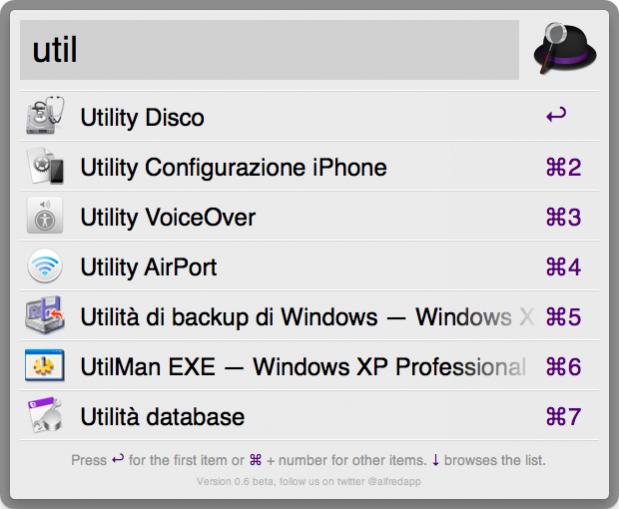This screenshot has width=619, height=509.
Task: Click the iPhone Configuration Utility icon
Action: 45,166
